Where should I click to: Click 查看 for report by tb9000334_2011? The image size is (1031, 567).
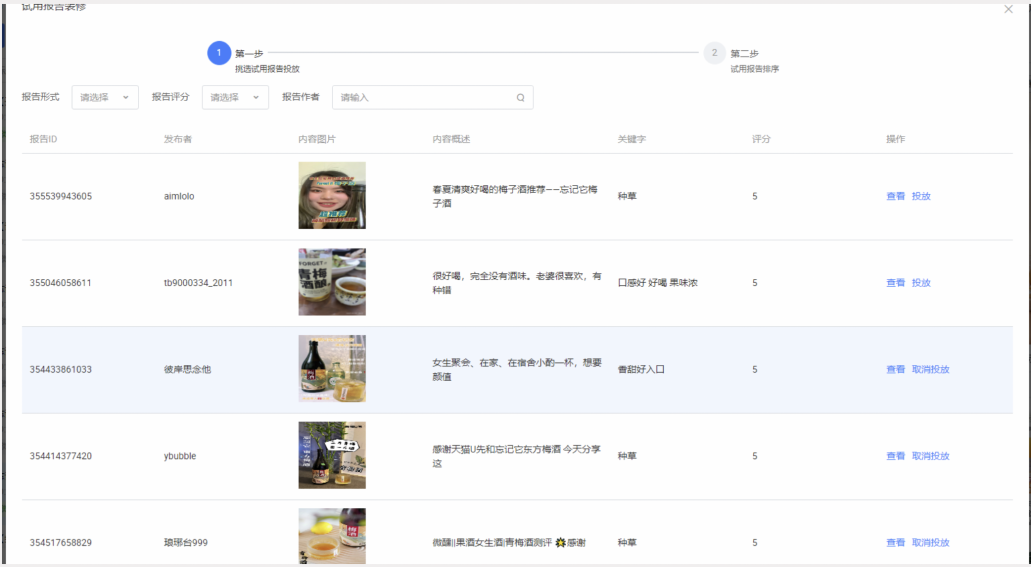point(896,283)
